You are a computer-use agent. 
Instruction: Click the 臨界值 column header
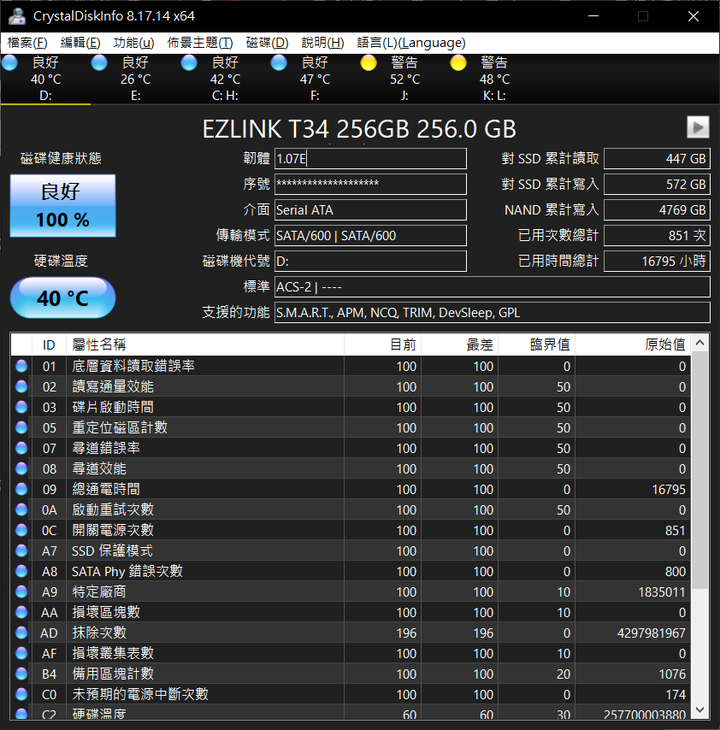tap(537, 345)
